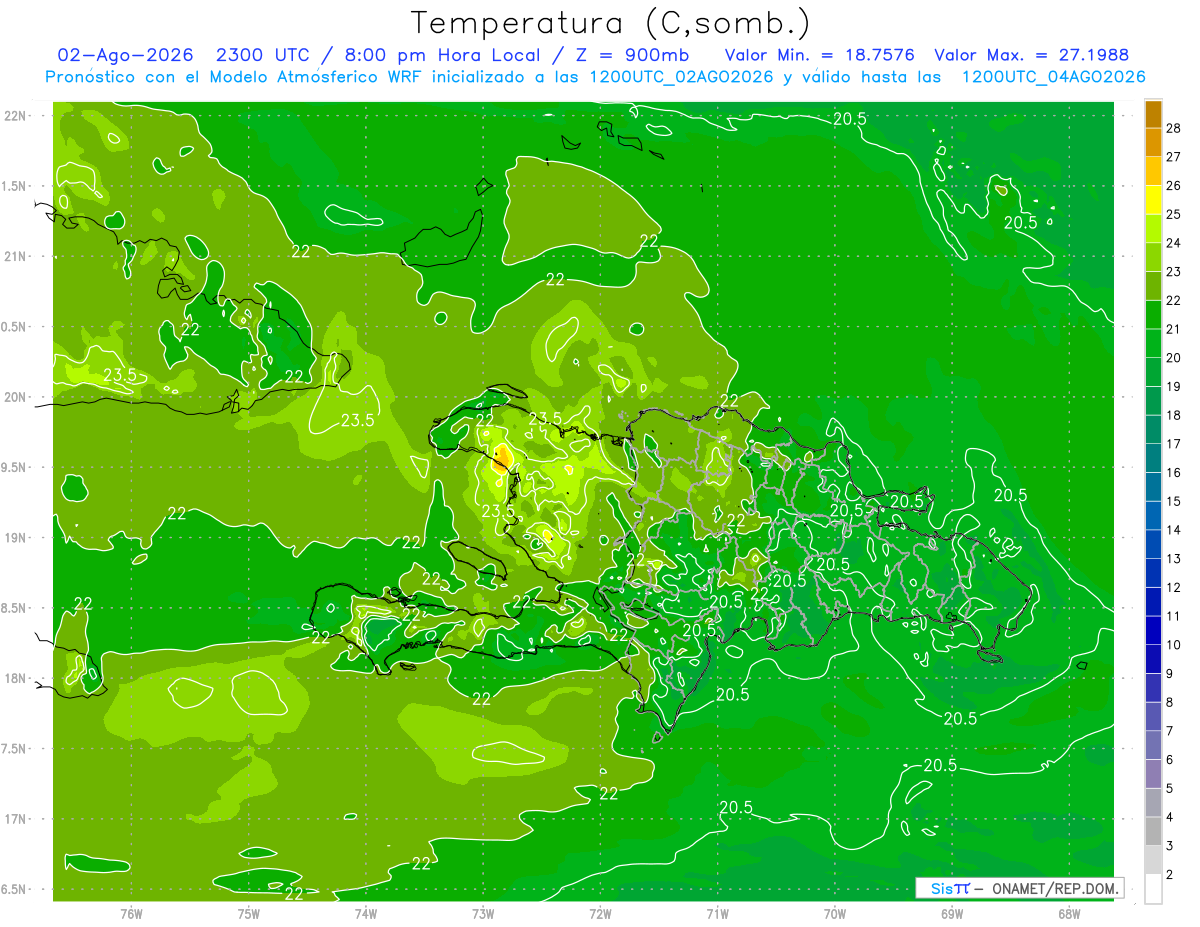Click color scale label "24"

(x=1174, y=243)
